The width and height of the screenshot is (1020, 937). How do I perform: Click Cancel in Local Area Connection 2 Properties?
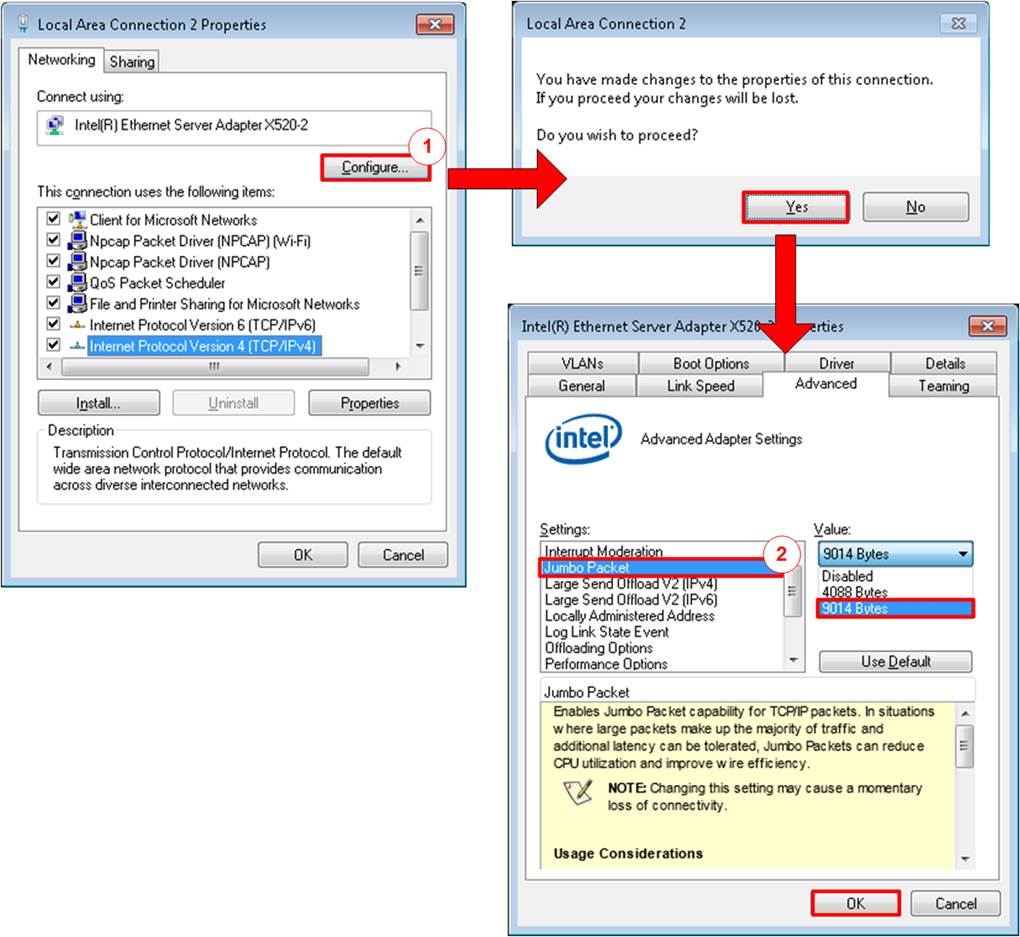point(403,555)
